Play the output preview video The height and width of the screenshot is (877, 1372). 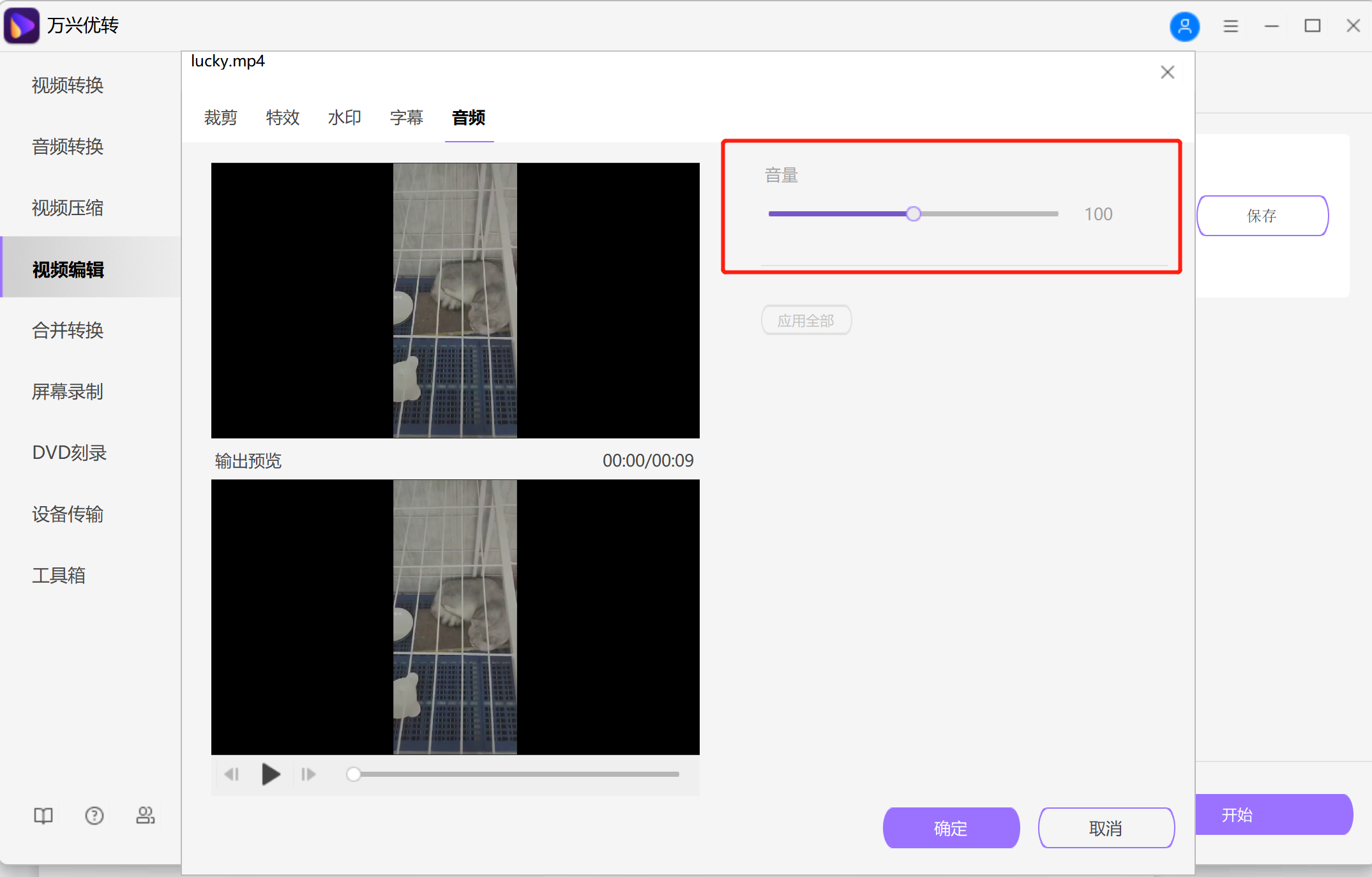(x=271, y=774)
